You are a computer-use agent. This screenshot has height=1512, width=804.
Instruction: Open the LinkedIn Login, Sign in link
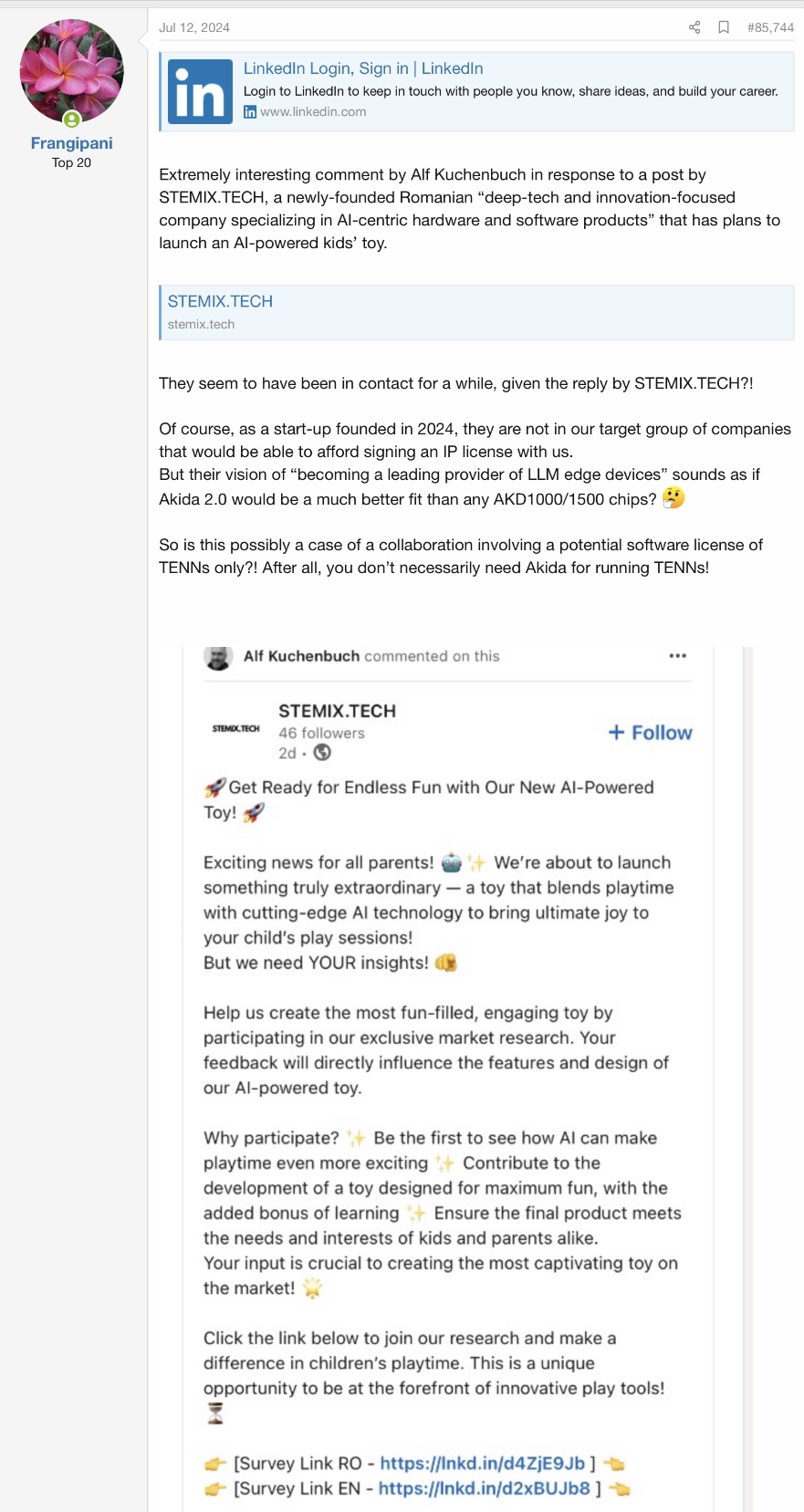(x=363, y=68)
